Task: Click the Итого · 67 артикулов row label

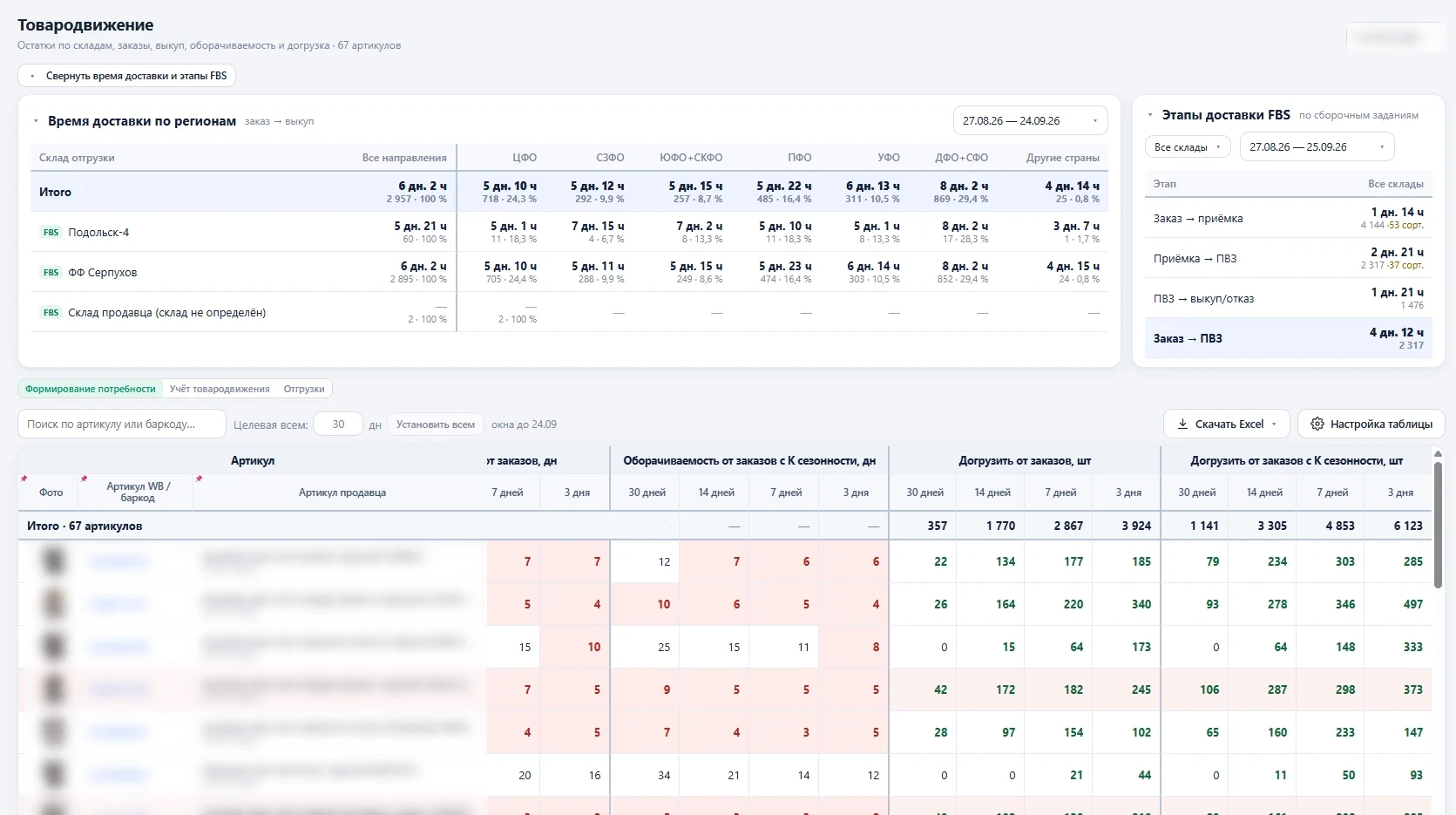Action: 85,526
